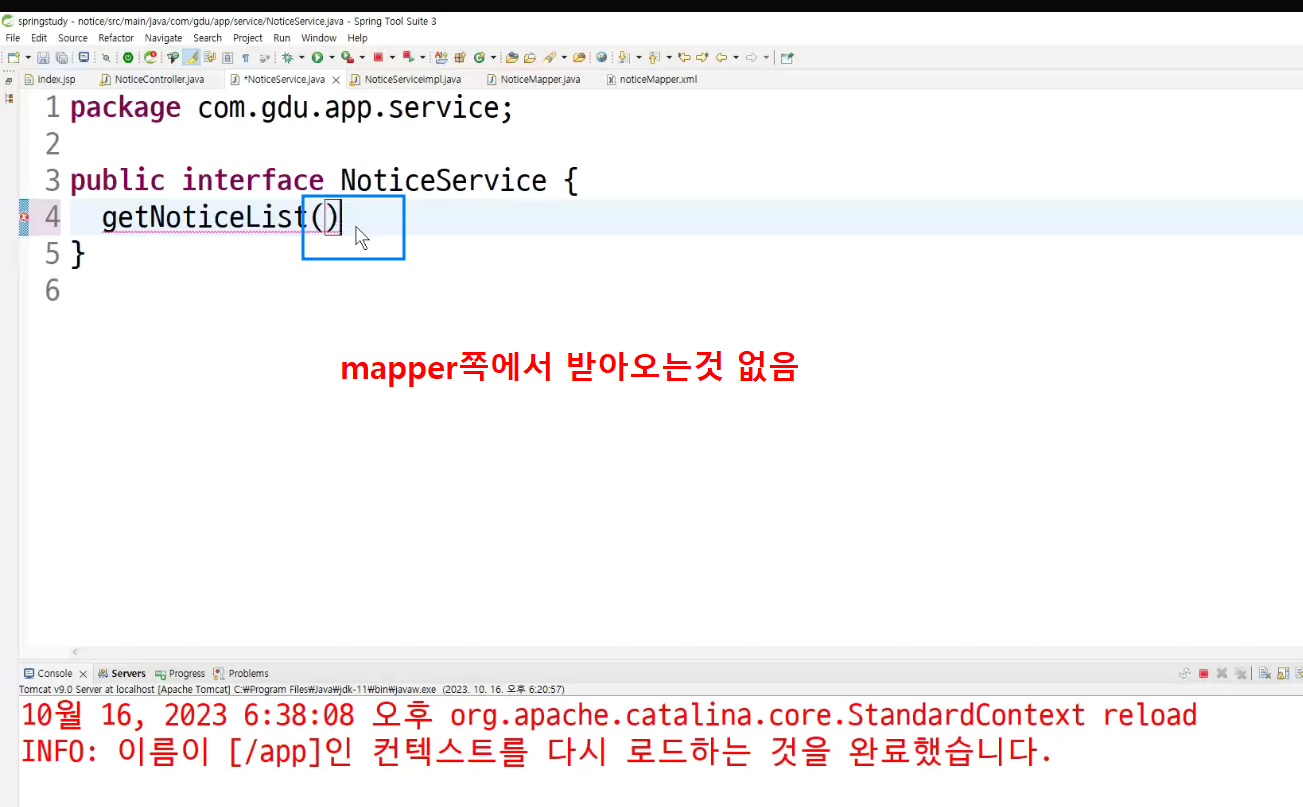Click the error marker on line 4
This screenshot has width=1303, height=807.
24,217
